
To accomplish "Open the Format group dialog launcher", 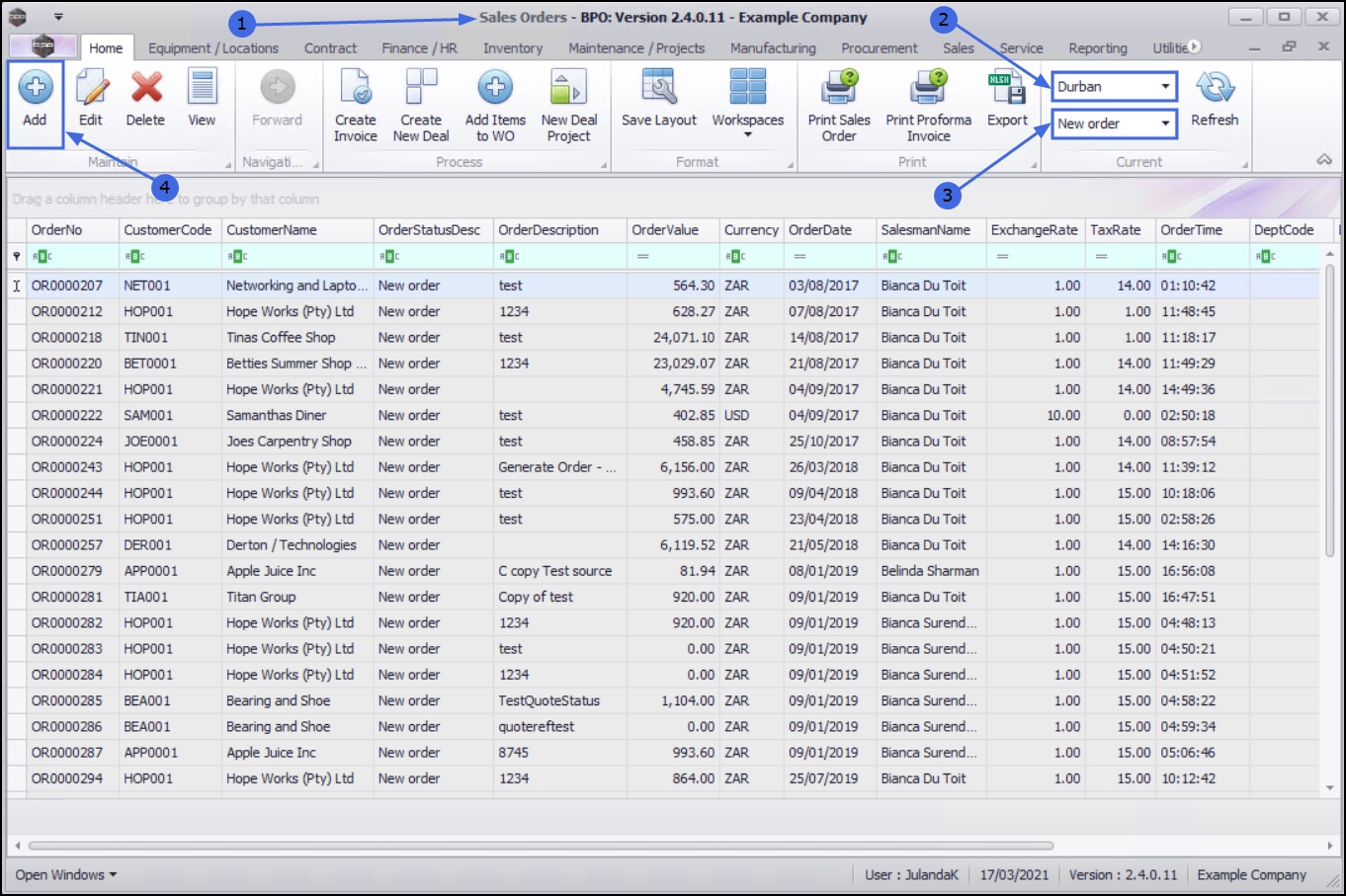I will click(x=791, y=165).
